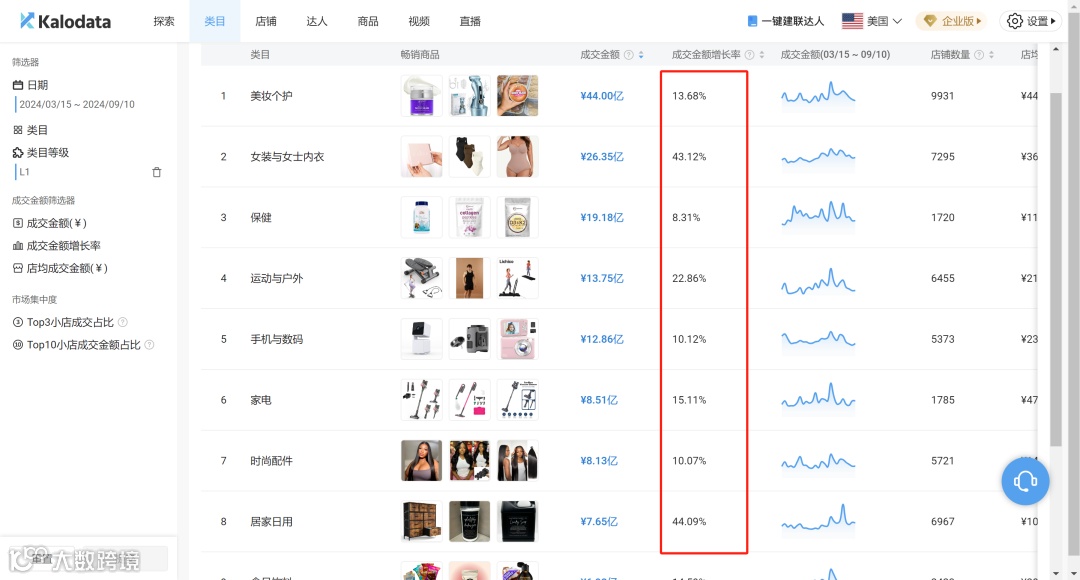Viewport: 1080px width, 580px height.
Task: Open the 美国 country dropdown
Action: (874, 20)
